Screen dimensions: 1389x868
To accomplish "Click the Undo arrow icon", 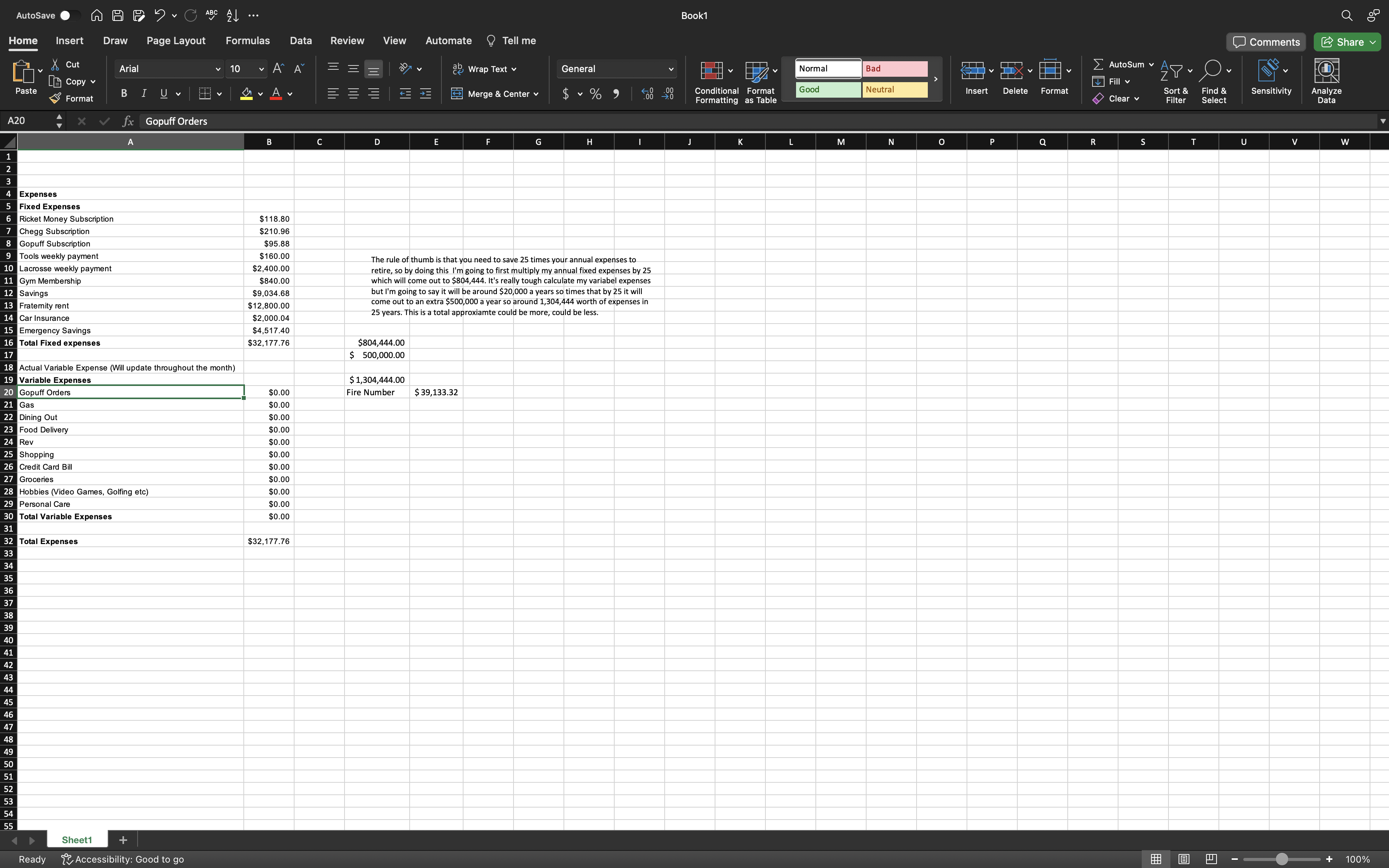I will click(x=160, y=15).
